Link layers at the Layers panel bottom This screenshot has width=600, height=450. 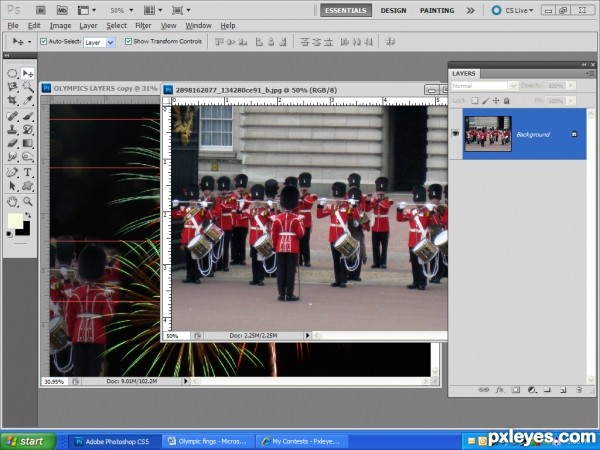click(x=484, y=390)
